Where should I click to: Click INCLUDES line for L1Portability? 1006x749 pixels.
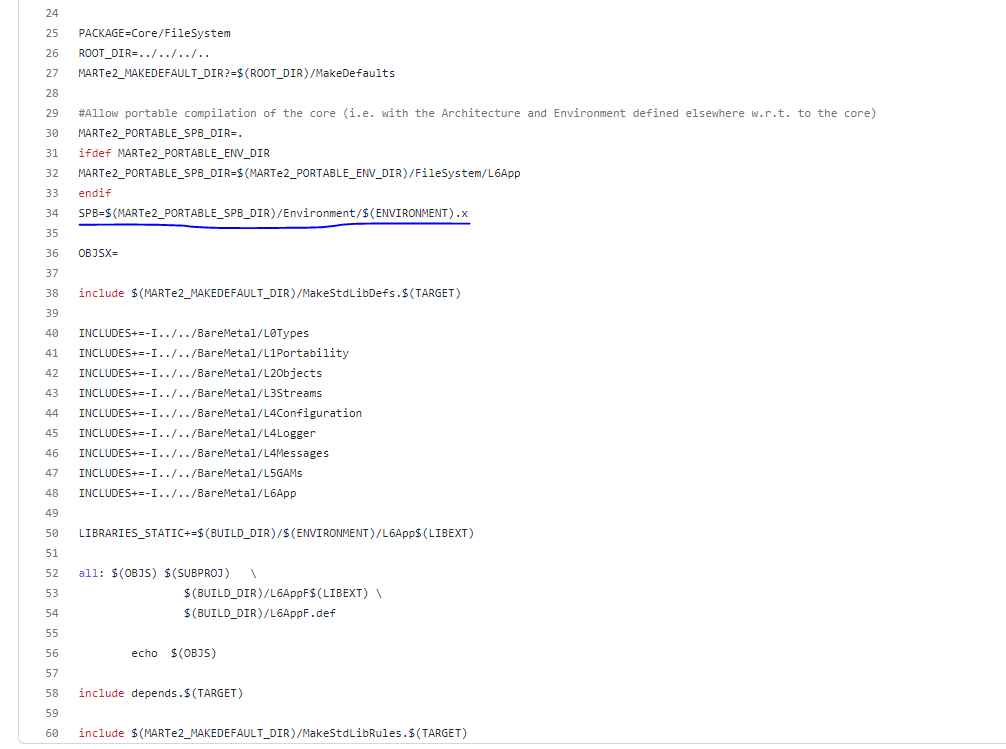(214, 353)
